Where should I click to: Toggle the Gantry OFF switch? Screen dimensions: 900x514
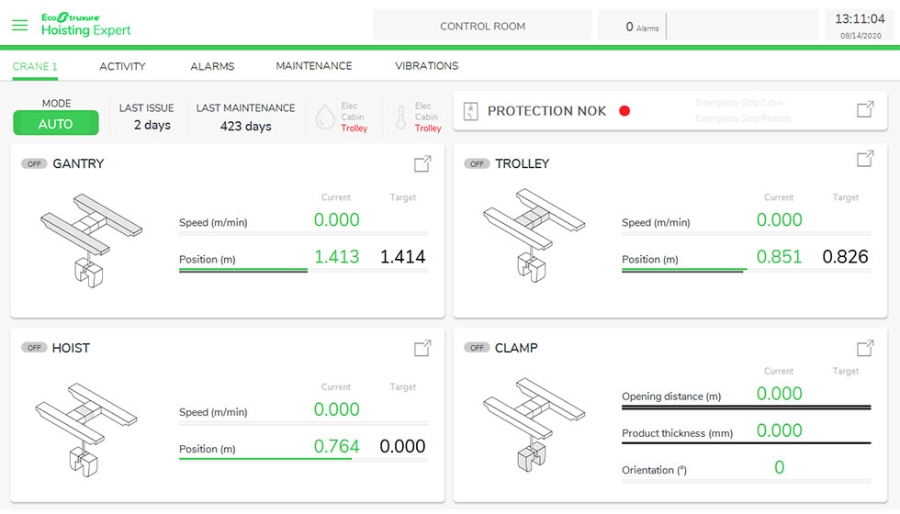(x=34, y=164)
